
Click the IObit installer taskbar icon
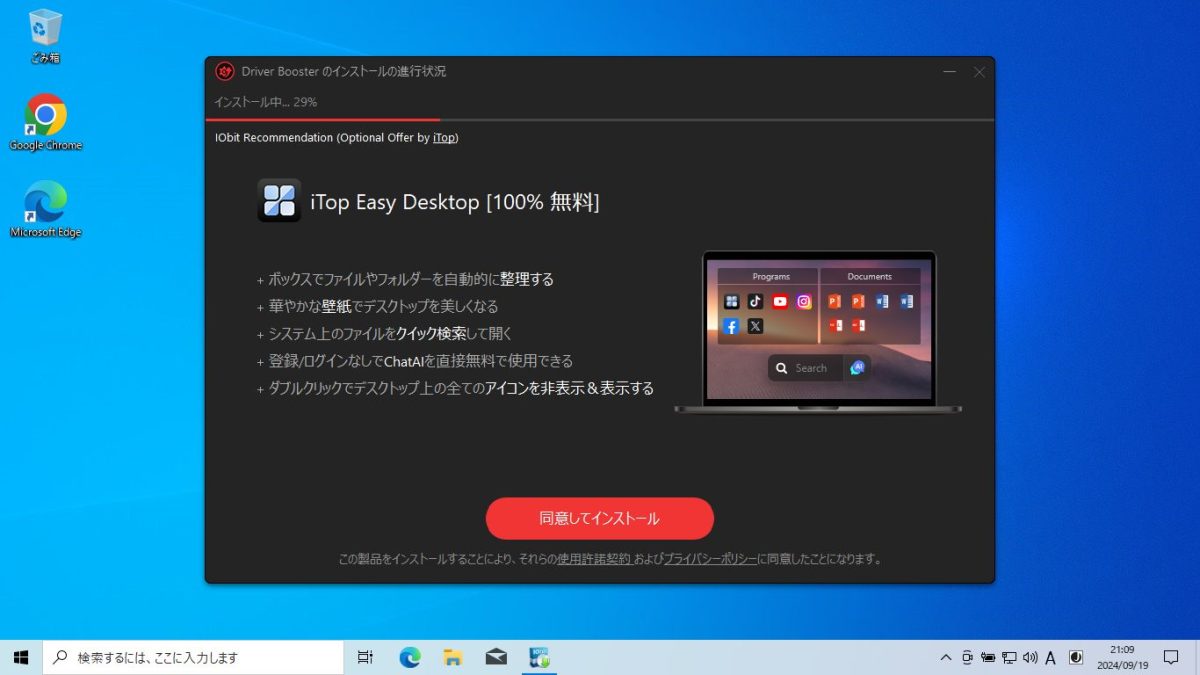(x=540, y=657)
